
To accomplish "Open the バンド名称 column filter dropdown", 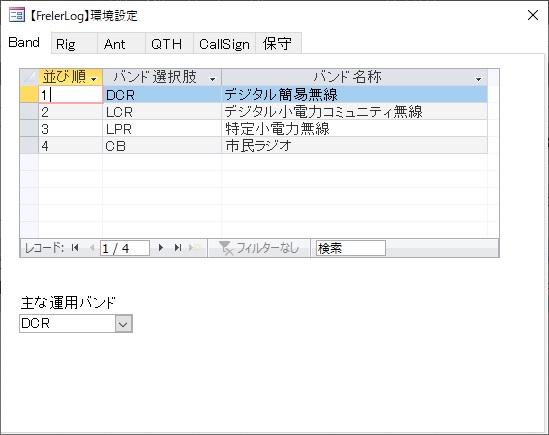I will point(479,80).
